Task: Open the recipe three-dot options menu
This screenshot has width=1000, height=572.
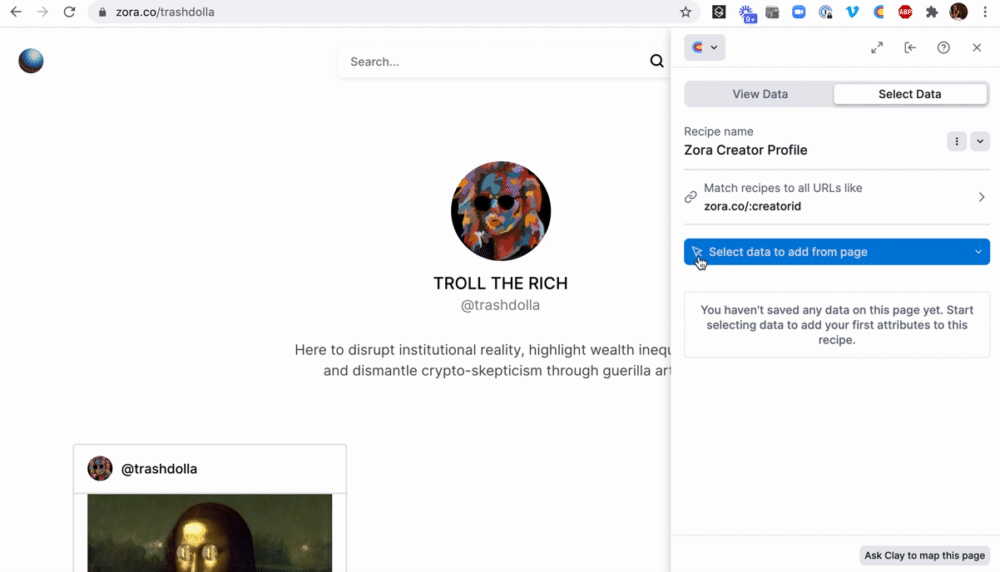Action: [x=957, y=142]
